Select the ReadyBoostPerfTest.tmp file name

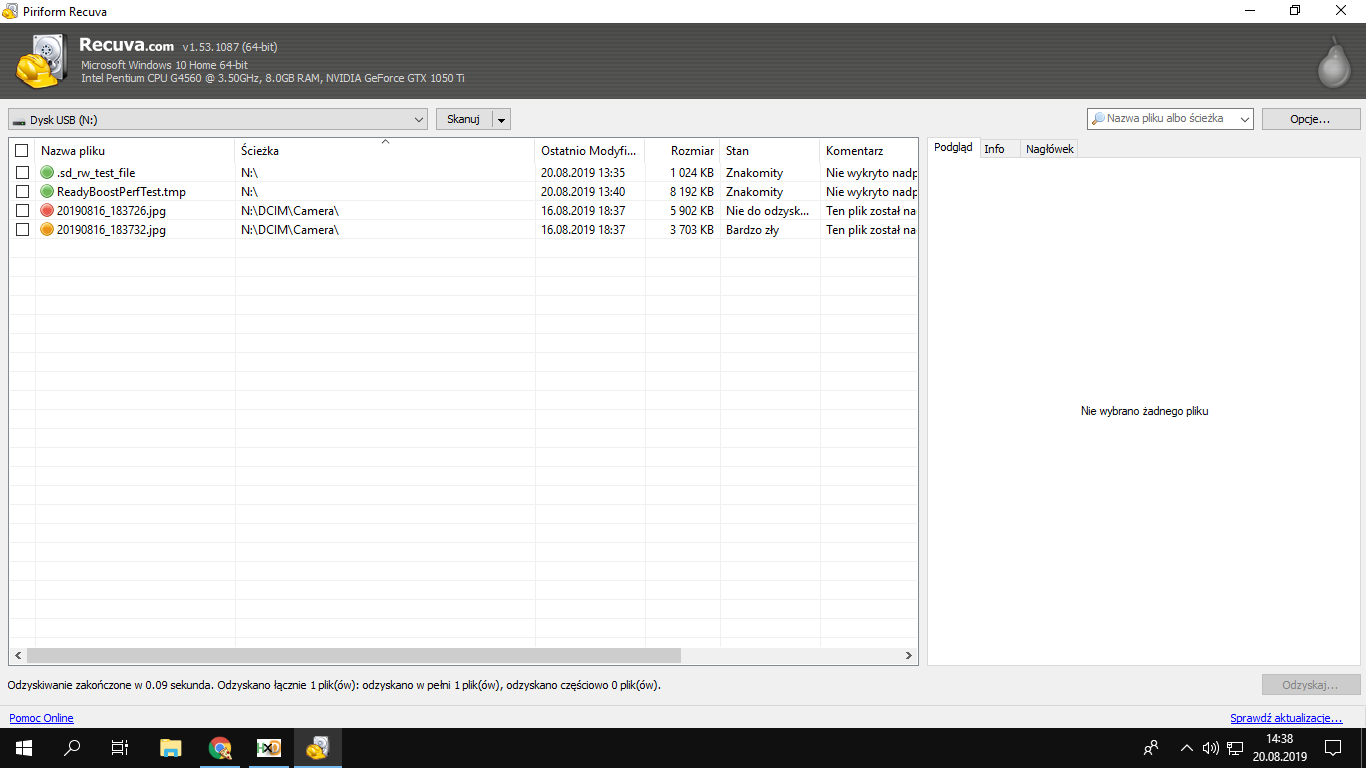click(121, 192)
